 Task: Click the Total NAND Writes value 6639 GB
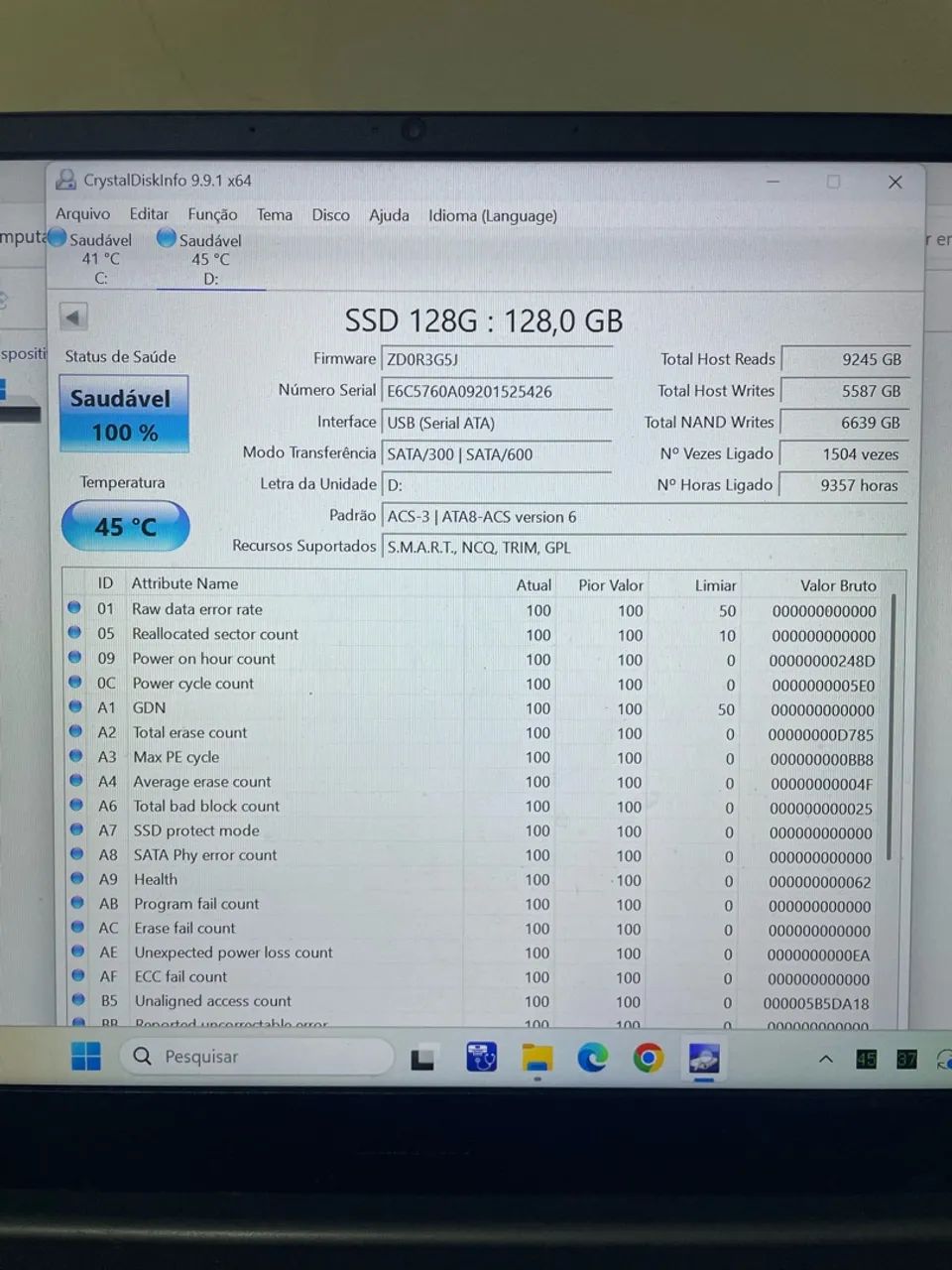pos(845,423)
